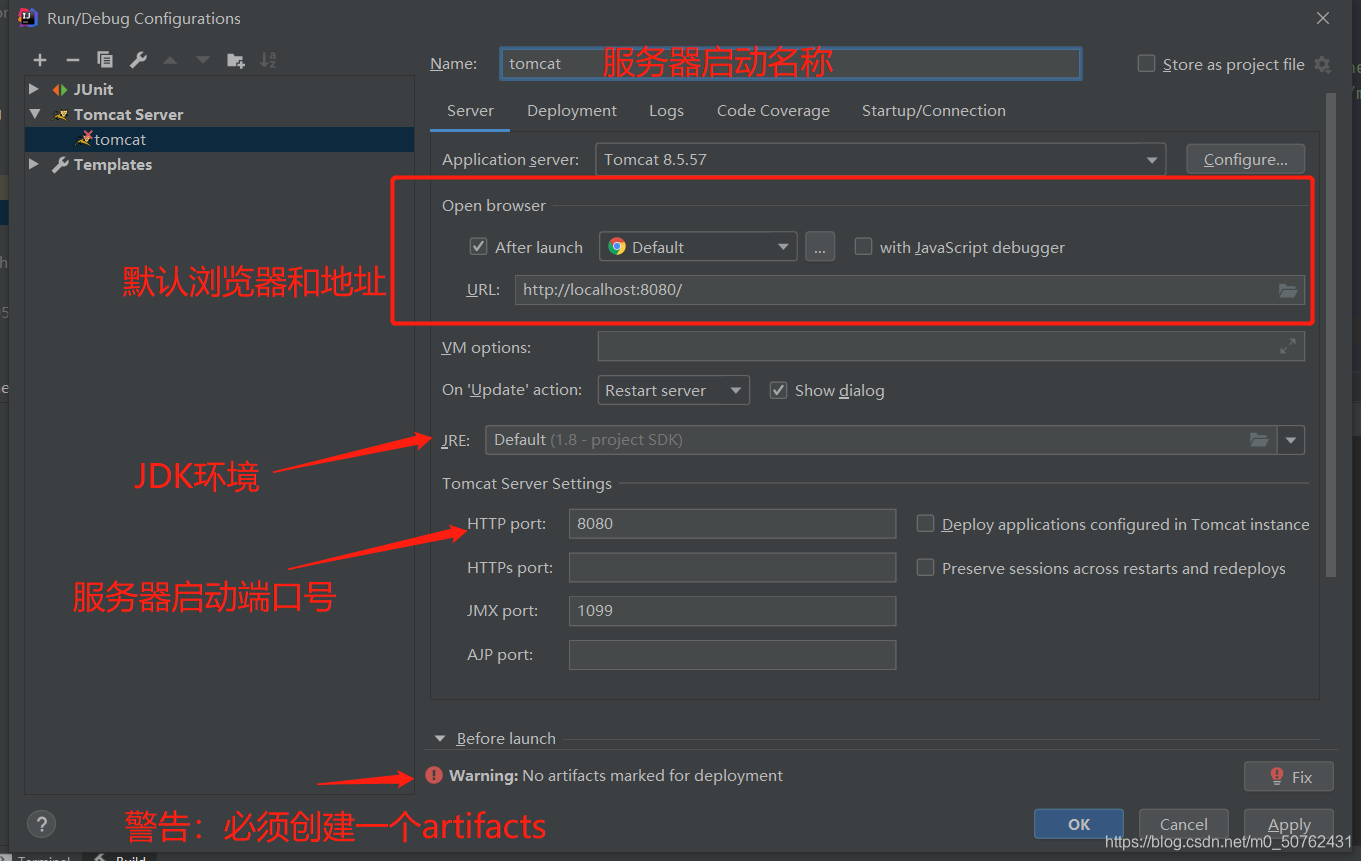Viewport: 1361px width, 861px height.
Task: Switch to Startup/Connection tab
Action: tap(934, 111)
